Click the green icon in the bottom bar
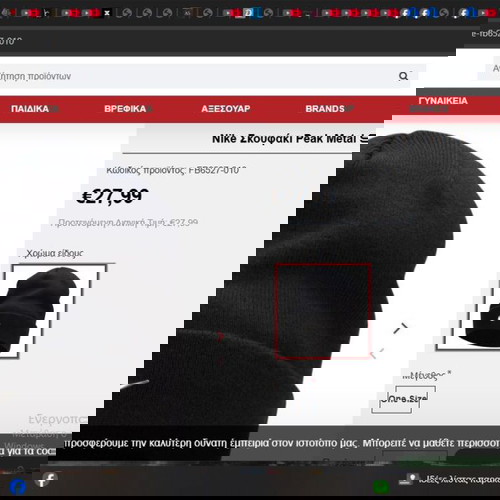 click(381, 487)
